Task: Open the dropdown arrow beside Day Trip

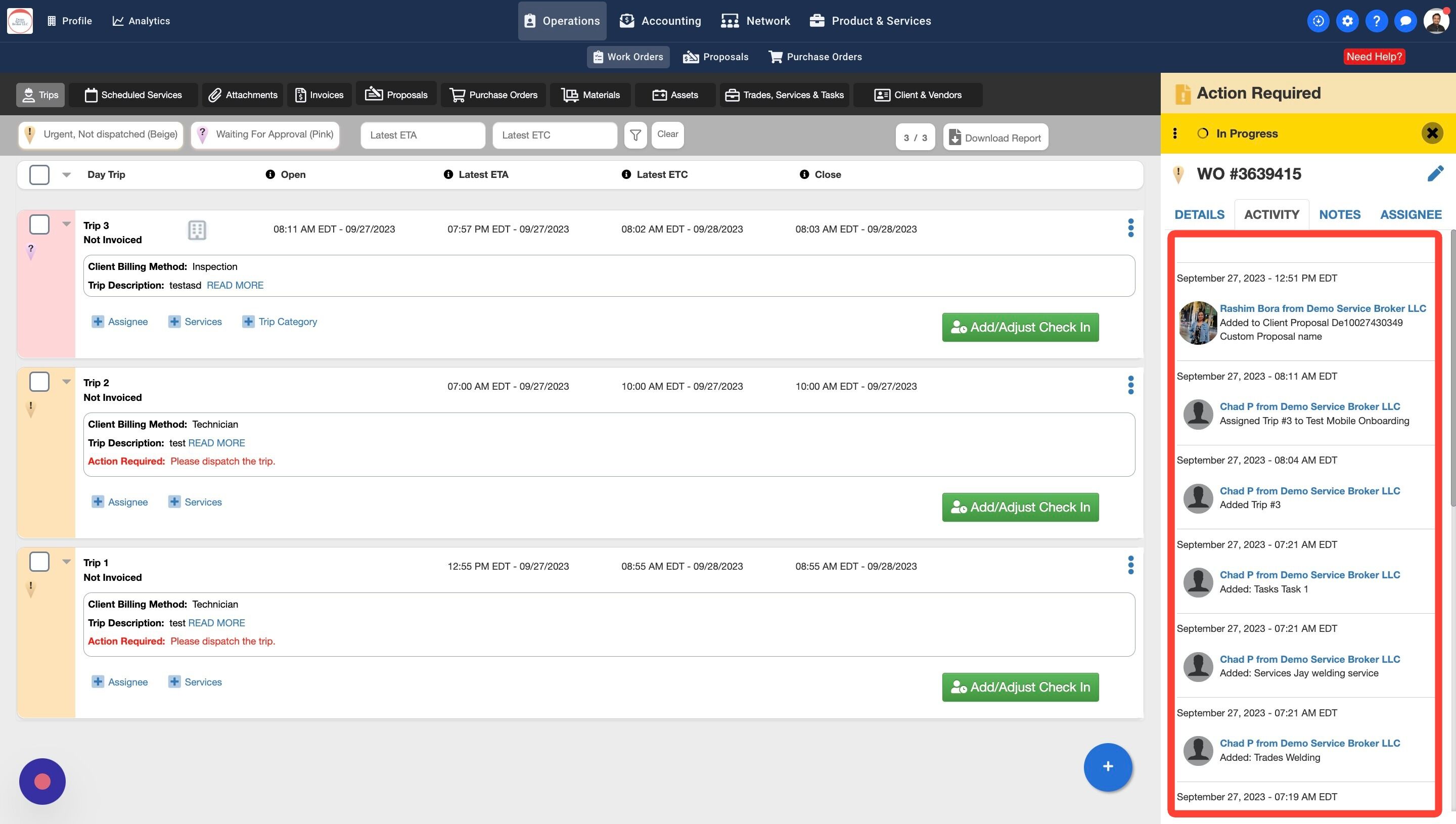Action: point(66,175)
